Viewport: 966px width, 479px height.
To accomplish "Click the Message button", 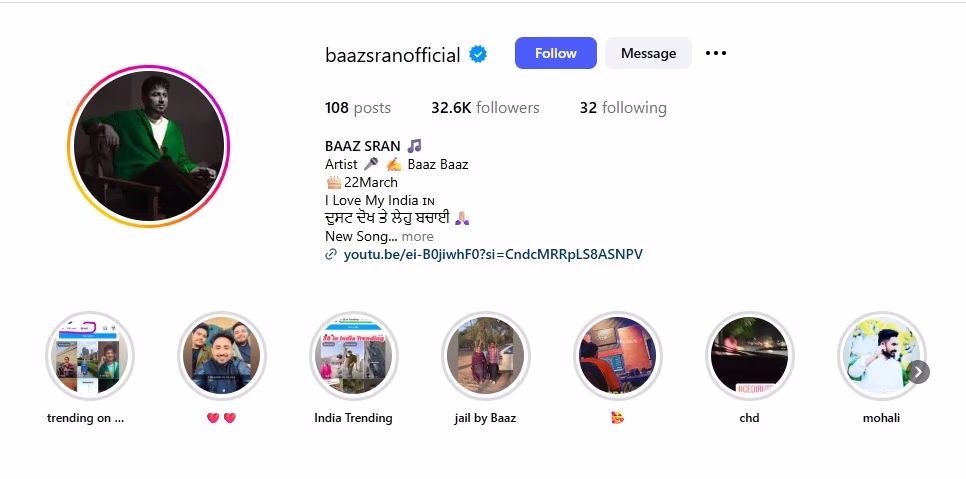I will (648, 53).
